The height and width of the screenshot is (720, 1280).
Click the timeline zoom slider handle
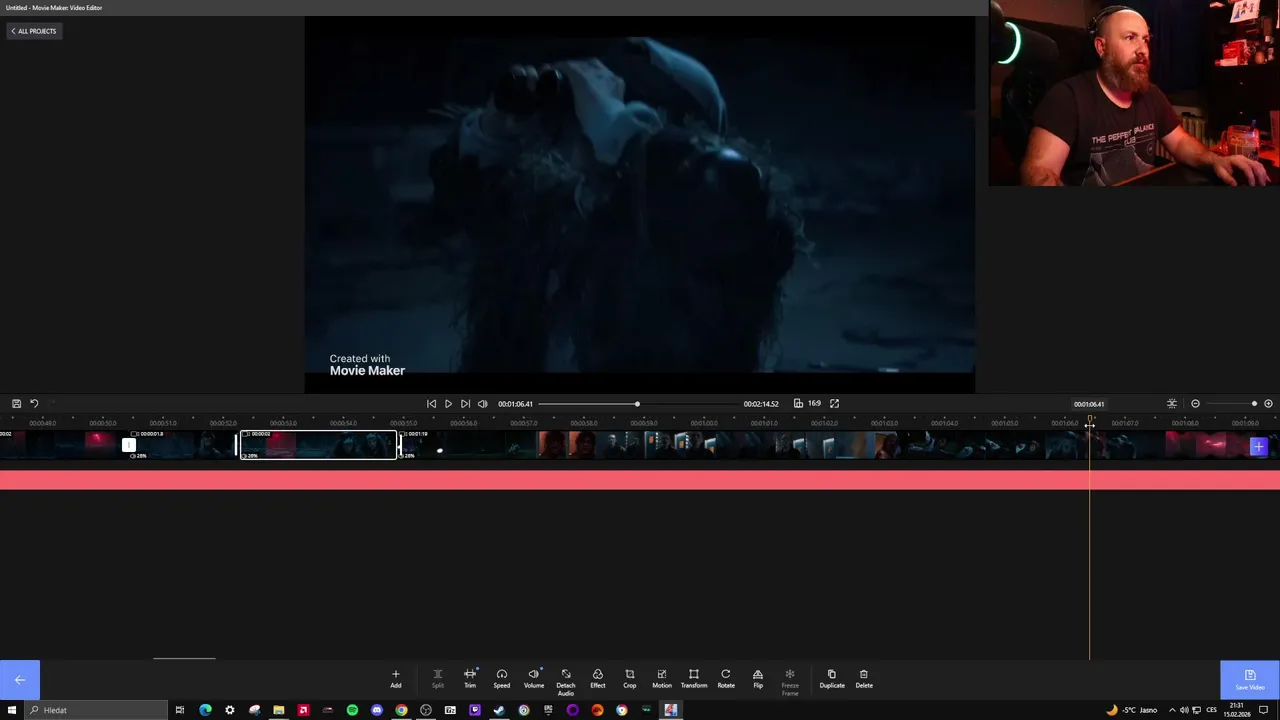(1254, 403)
